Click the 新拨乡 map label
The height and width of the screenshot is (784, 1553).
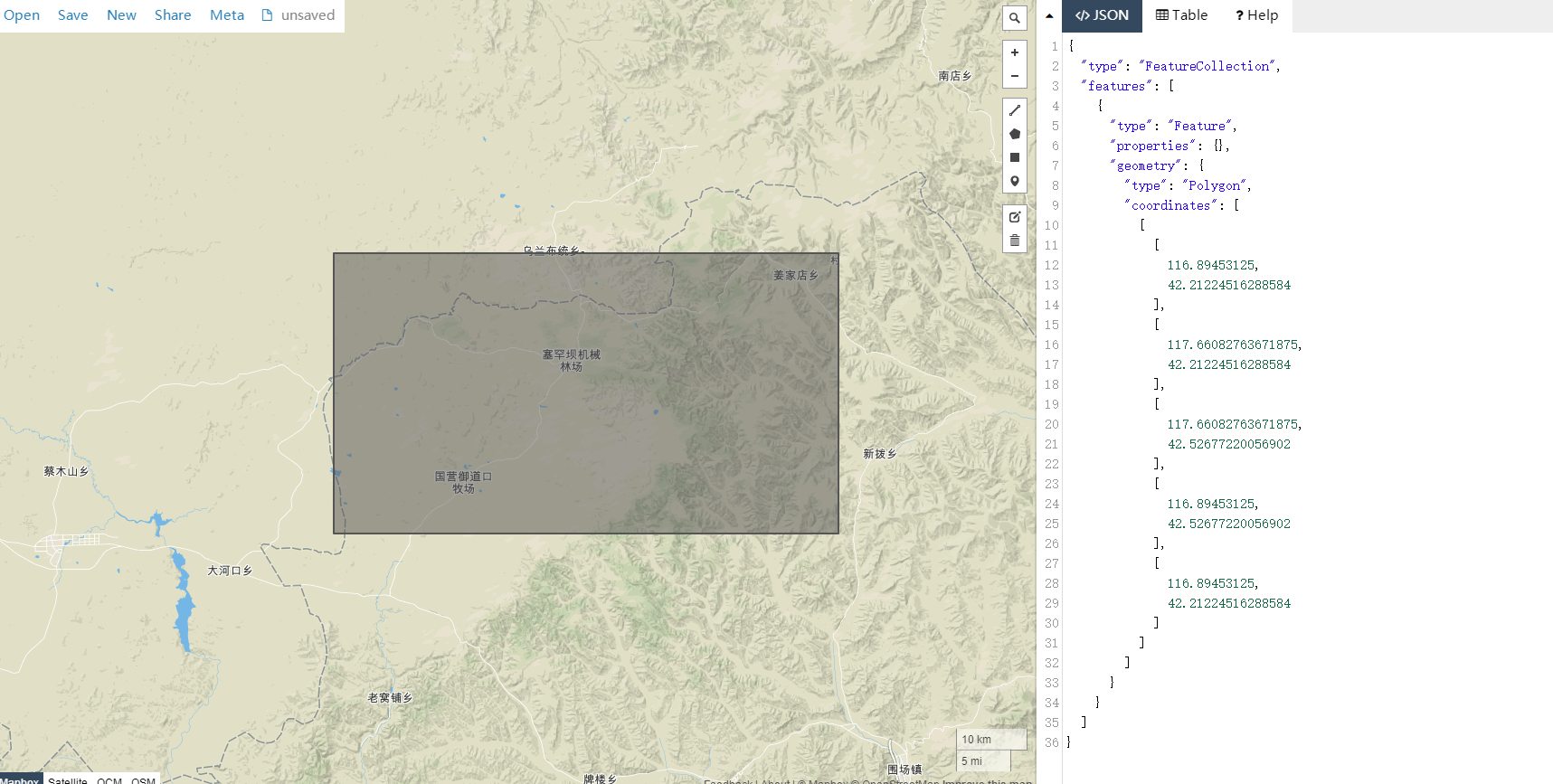point(879,454)
